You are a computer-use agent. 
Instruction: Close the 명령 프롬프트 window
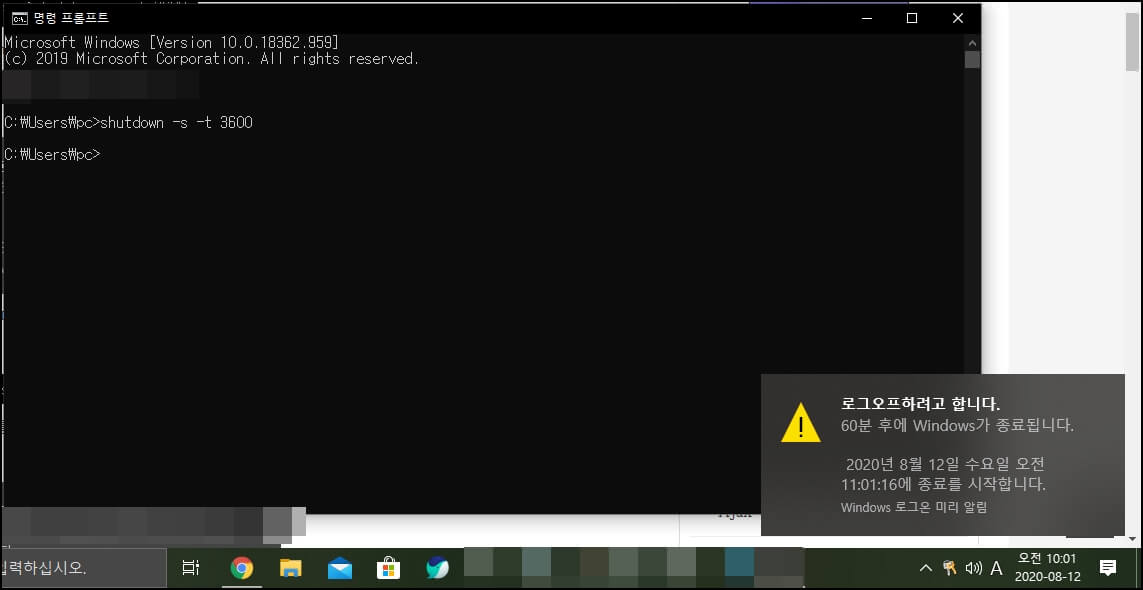pos(958,18)
